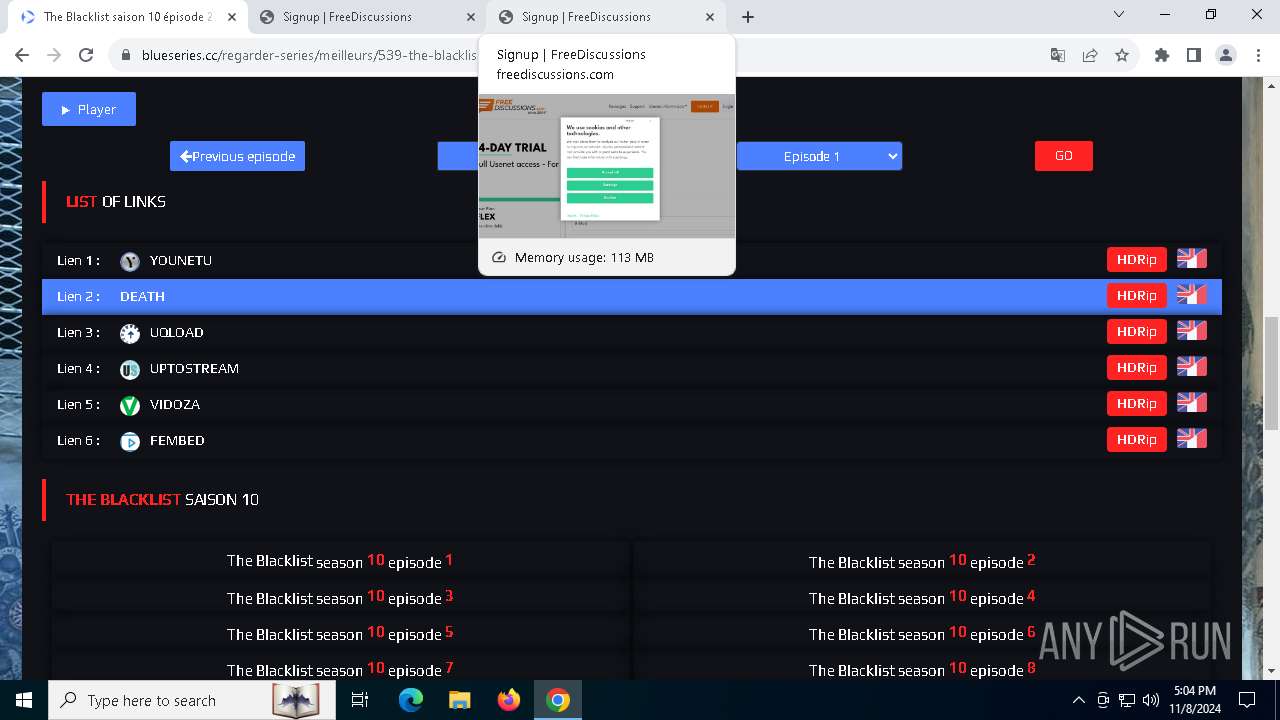Open File Explorer from taskbar
Screen dimensions: 1280x720
[x=459, y=700]
